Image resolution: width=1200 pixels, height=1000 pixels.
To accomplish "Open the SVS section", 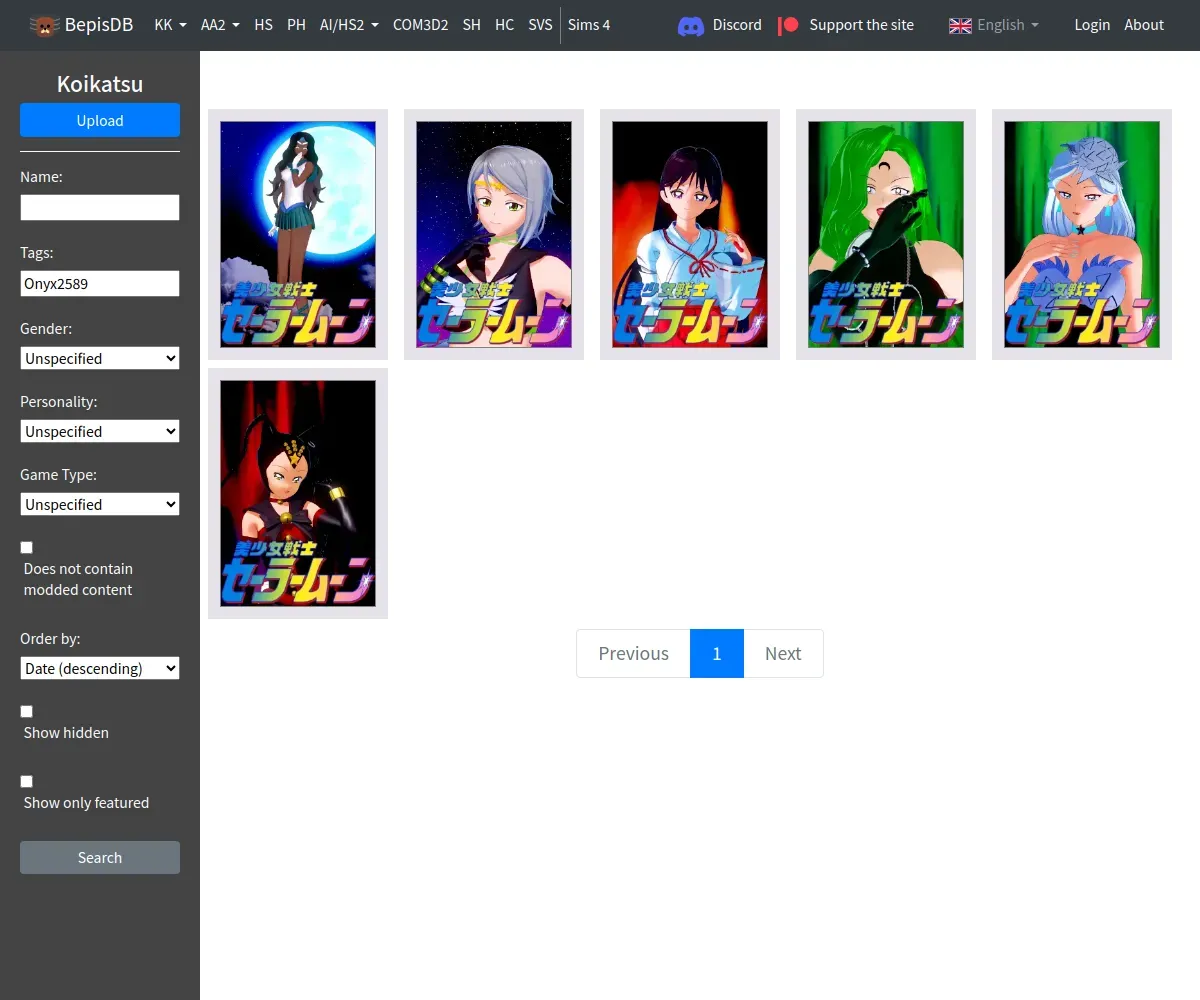I will [540, 25].
